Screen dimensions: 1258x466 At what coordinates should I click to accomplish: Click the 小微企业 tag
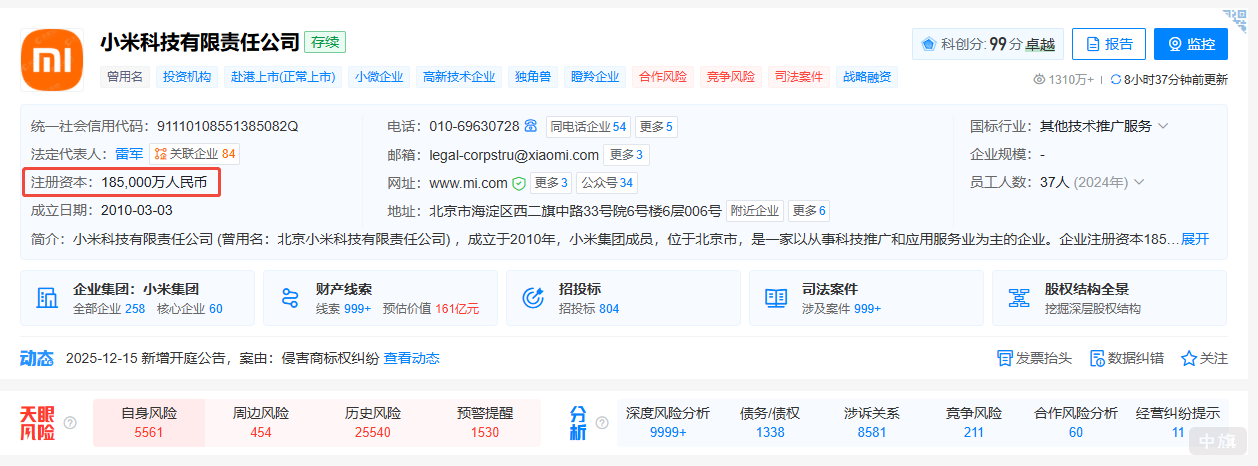click(379, 76)
